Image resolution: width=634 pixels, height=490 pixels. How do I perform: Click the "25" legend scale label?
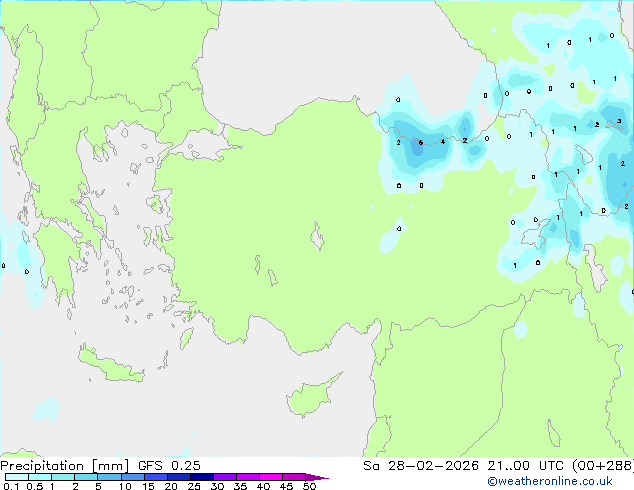pos(194,486)
